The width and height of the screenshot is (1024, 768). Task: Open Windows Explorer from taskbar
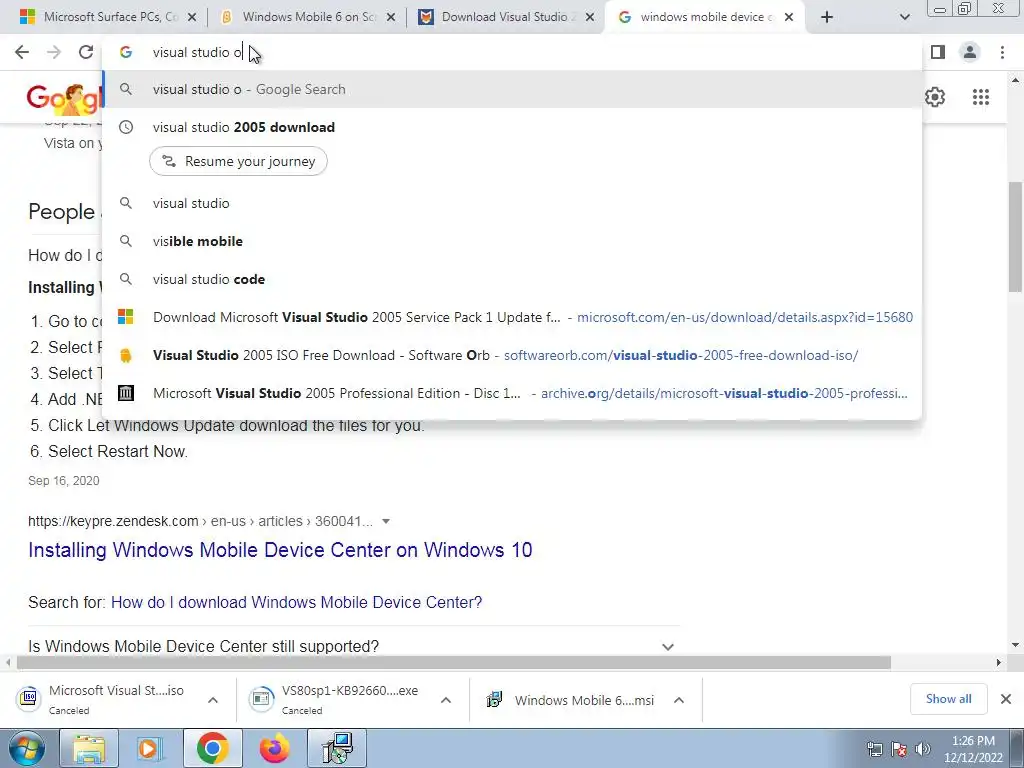(89, 748)
